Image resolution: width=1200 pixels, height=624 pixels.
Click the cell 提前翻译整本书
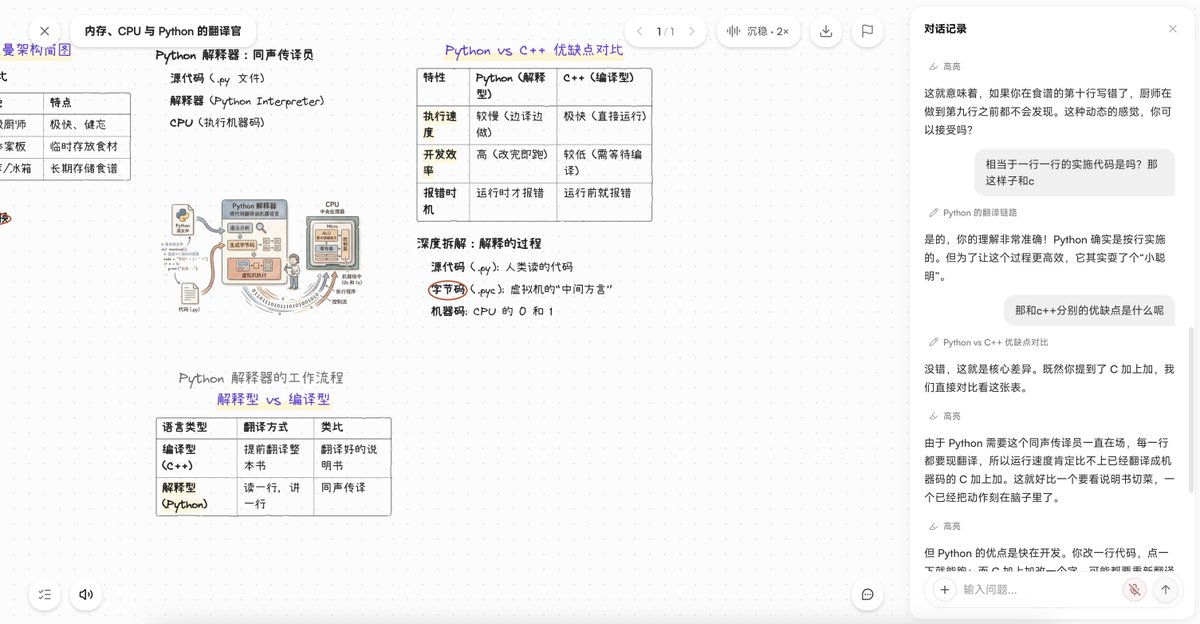coord(274,458)
